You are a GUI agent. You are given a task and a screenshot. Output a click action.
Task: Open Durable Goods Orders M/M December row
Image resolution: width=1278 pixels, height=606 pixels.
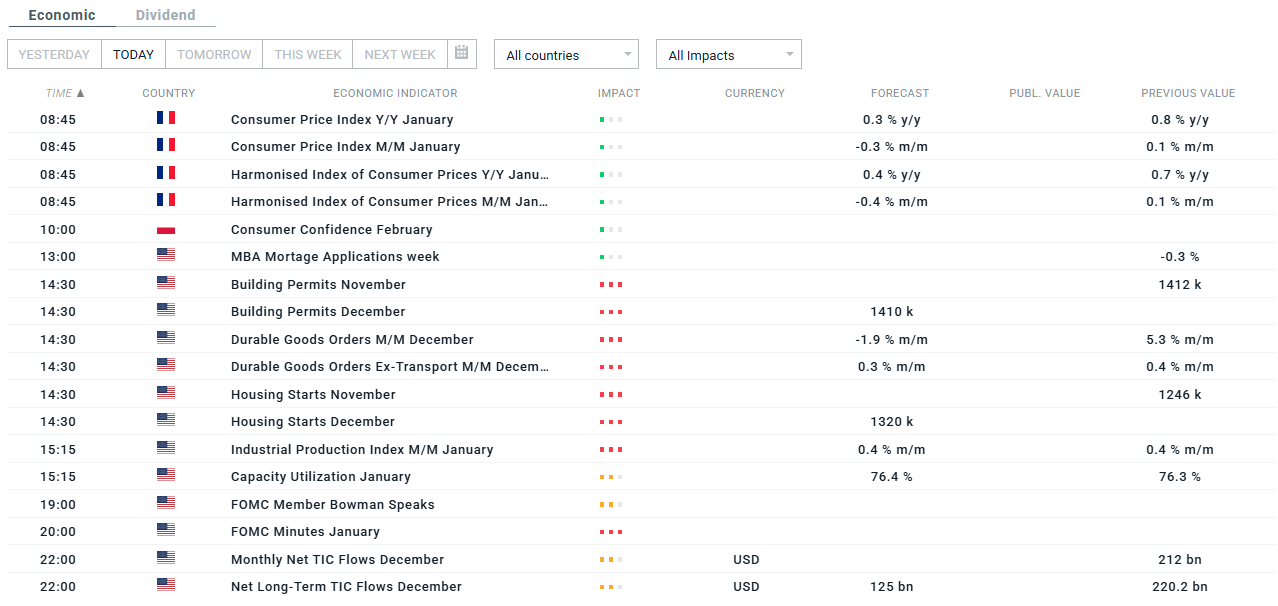click(x=352, y=339)
